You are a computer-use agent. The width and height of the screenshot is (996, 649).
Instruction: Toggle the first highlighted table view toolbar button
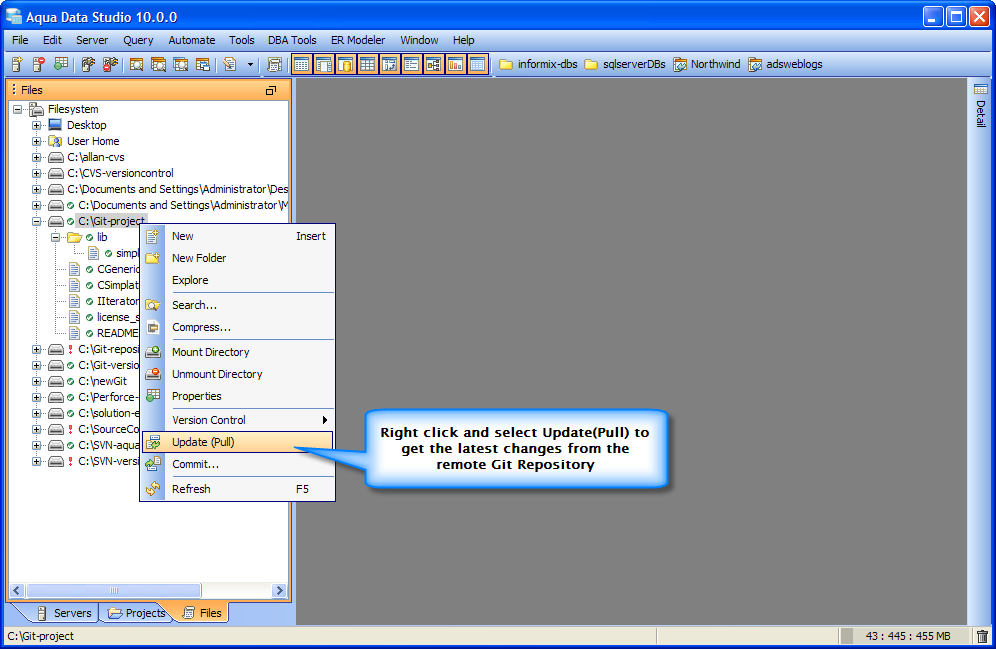(x=302, y=64)
